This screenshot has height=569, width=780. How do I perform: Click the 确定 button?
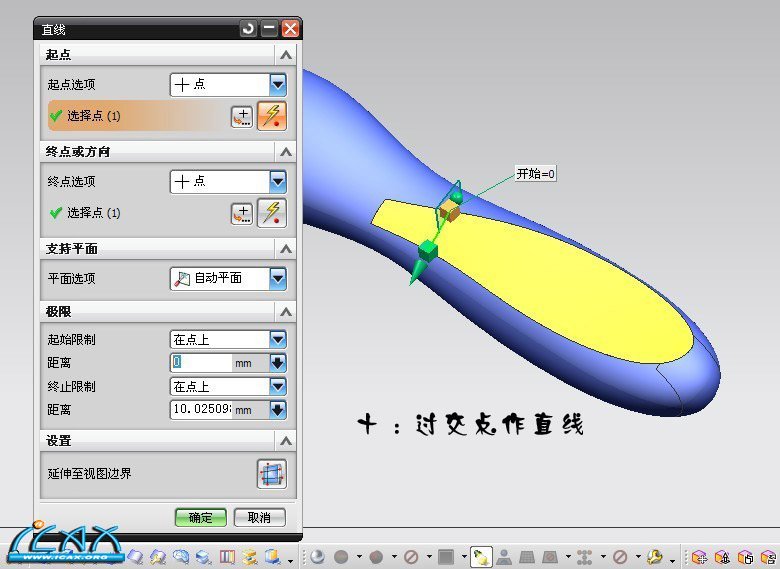point(200,517)
